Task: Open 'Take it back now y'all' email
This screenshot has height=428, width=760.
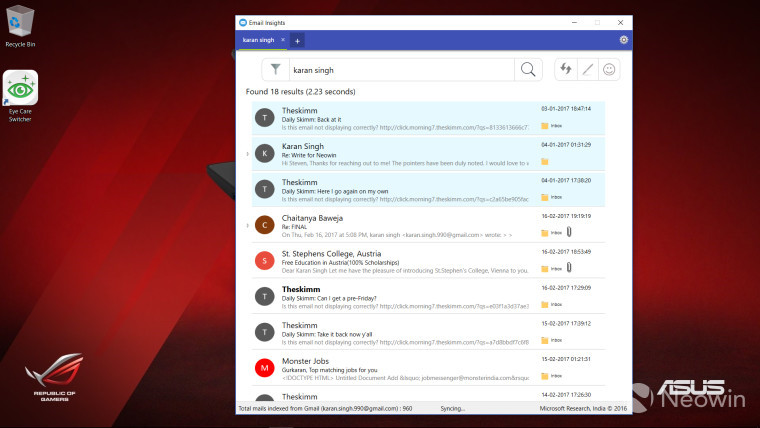Action: pos(428,333)
